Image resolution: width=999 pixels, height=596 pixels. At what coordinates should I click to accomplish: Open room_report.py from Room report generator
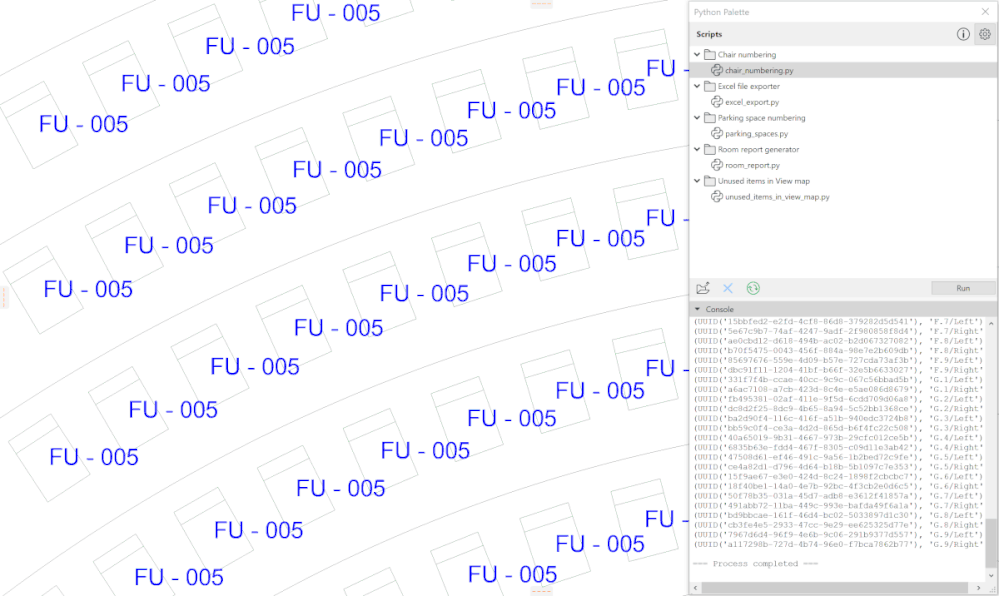[x=717, y=165]
